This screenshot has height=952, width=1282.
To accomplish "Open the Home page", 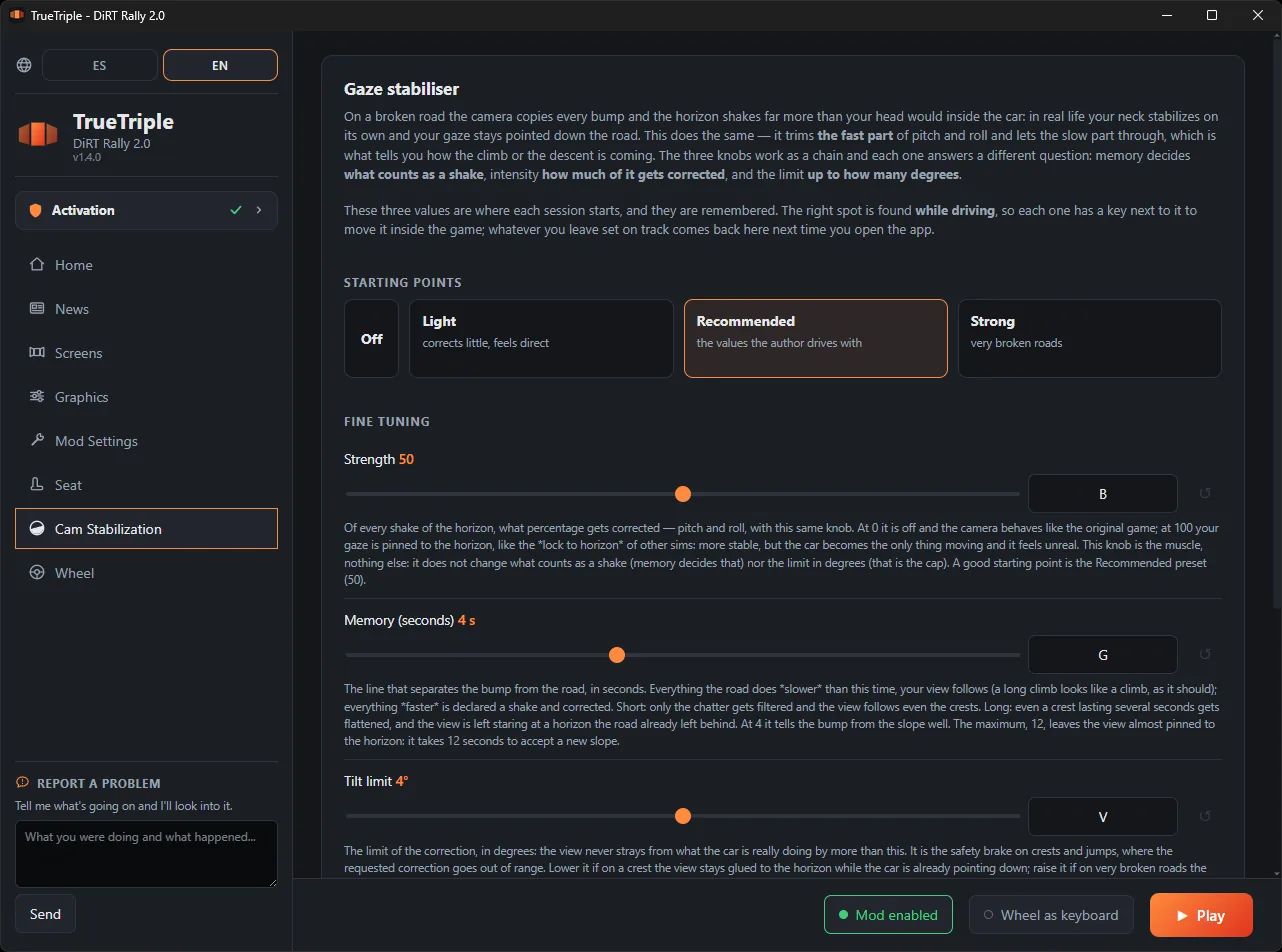I will [146, 265].
